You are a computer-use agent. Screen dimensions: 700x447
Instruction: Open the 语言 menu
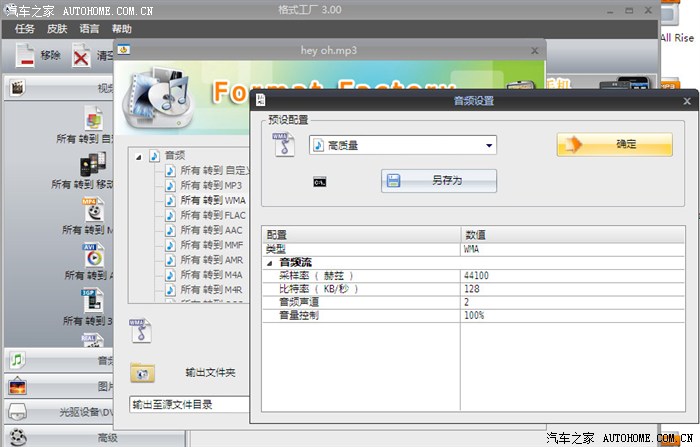tap(89, 29)
